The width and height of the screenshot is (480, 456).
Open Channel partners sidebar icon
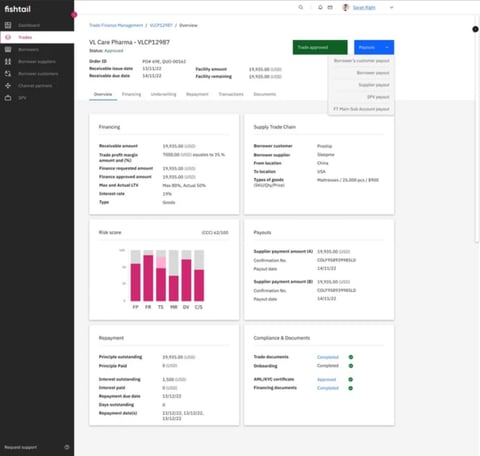click(x=8, y=86)
